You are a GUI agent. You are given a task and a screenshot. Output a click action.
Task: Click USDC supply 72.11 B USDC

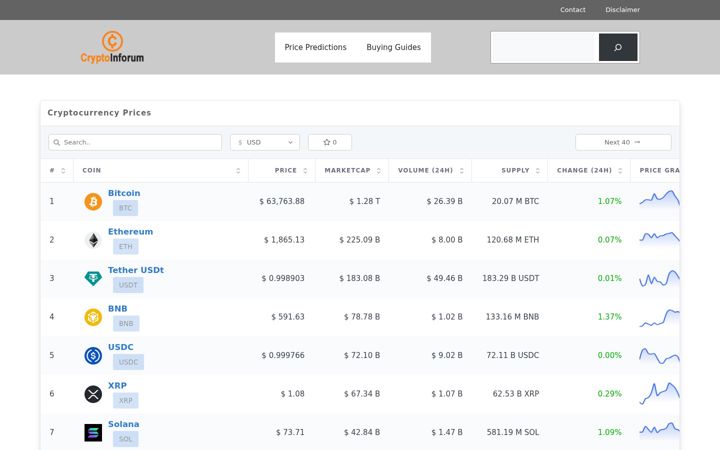coord(512,355)
